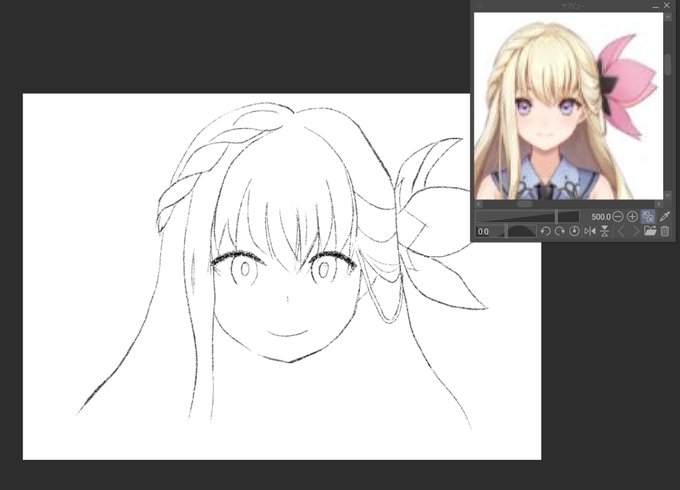Open the Sub View palette menu icon
Viewport: 680px width, 490px height.
click(x=479, y=5)
